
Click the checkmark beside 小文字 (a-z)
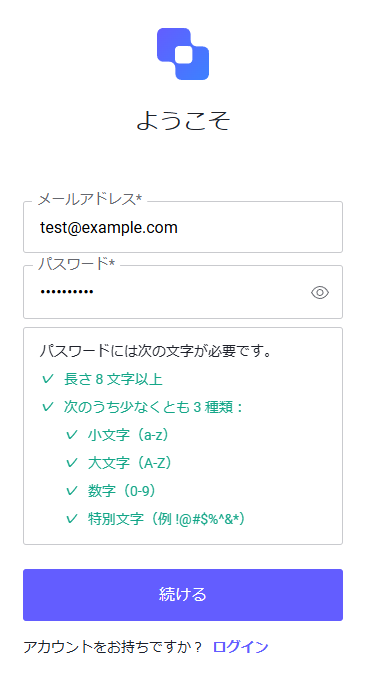pyautogui.click(x=72, y=435)
